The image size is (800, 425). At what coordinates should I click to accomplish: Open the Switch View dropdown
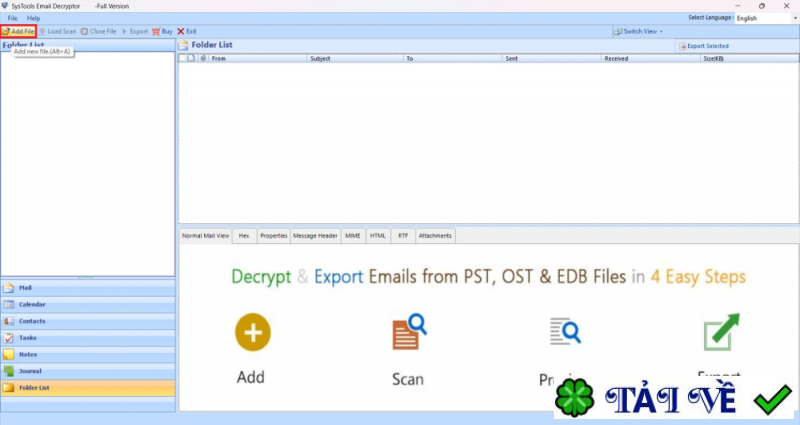[x=638, y=31]
